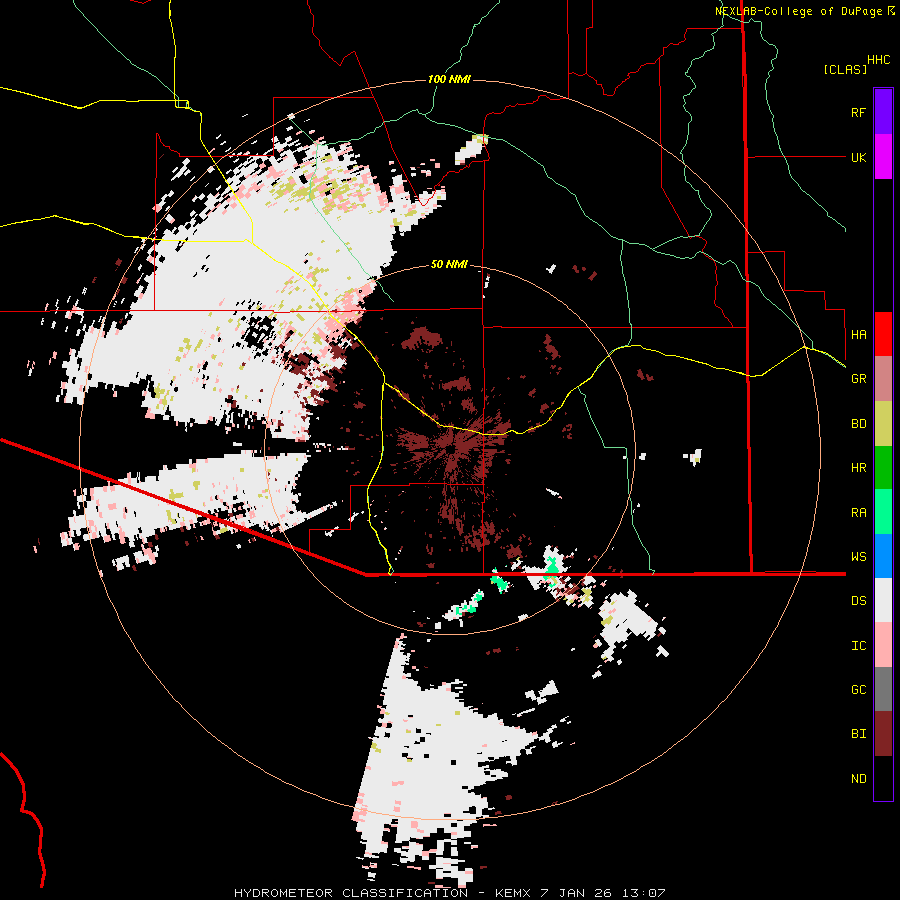Click the [CLAS] legend header
This screenshot has height=900, width=900.
[x=845, y=69]
